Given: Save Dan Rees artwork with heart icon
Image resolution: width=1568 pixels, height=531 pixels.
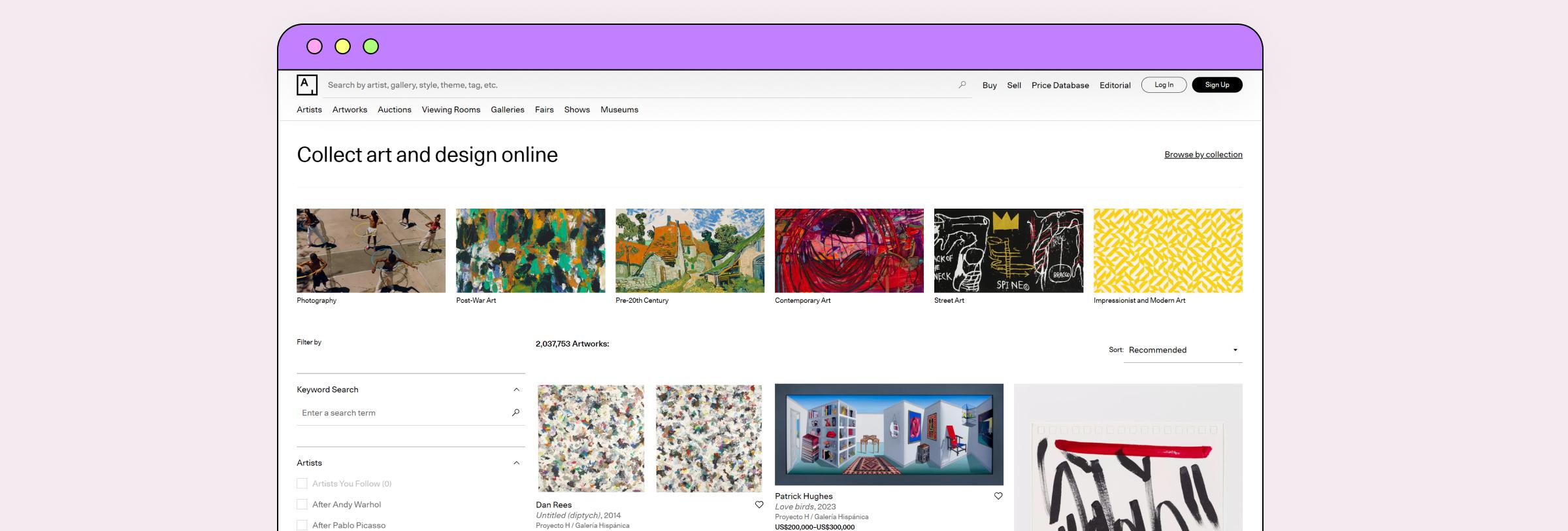Looking at the screenshot, I should tap(759, 505).
